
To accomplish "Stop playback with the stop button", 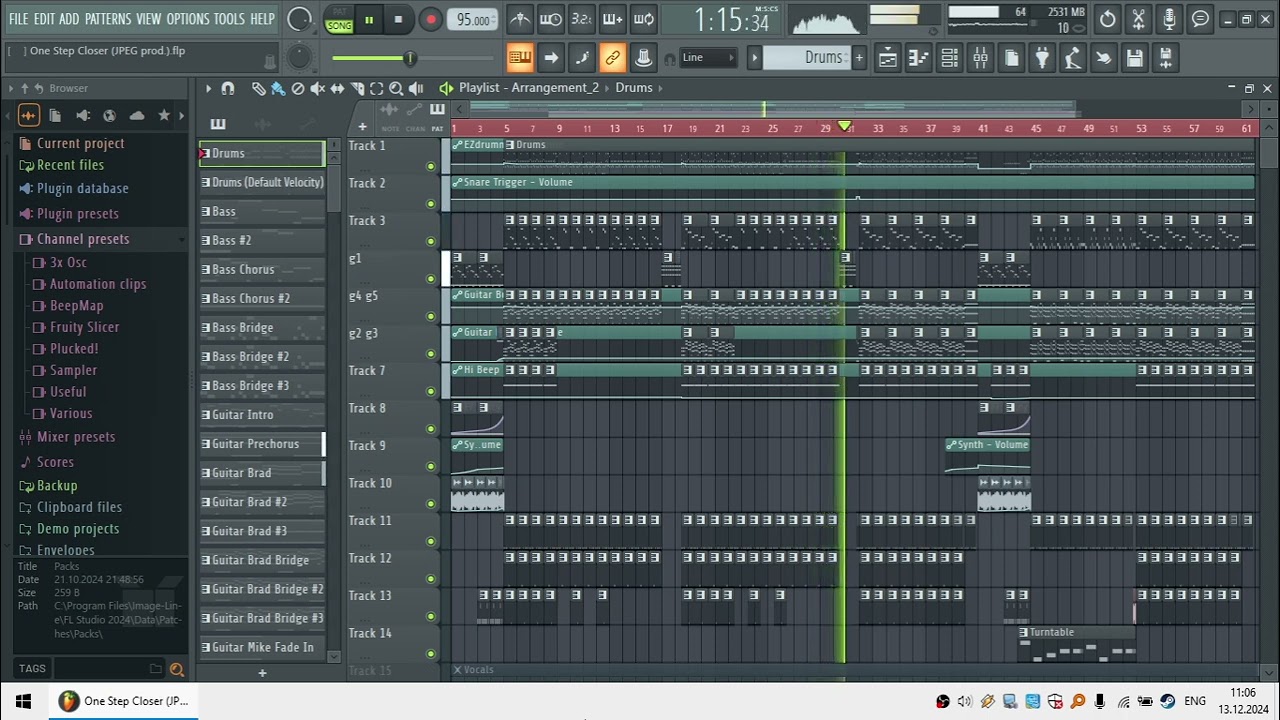I will point(398,19).
